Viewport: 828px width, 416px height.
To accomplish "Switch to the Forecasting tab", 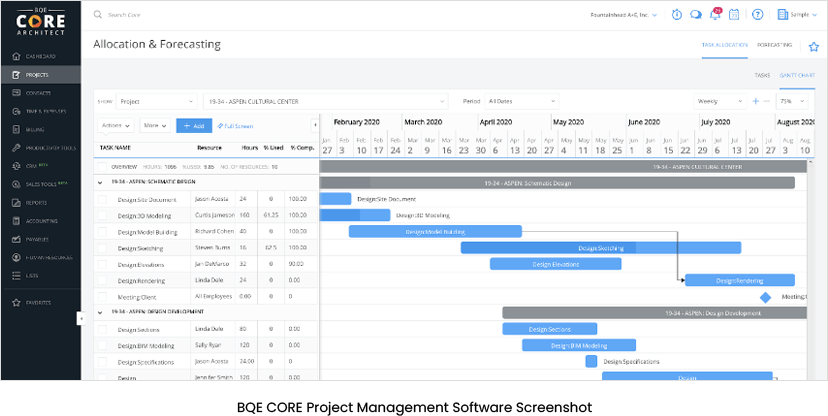I will point(774,45).
